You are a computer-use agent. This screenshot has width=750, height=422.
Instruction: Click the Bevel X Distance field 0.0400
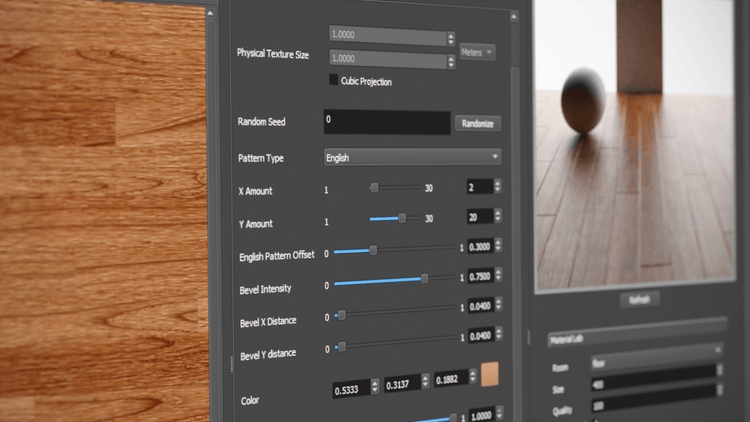(481, 306)
